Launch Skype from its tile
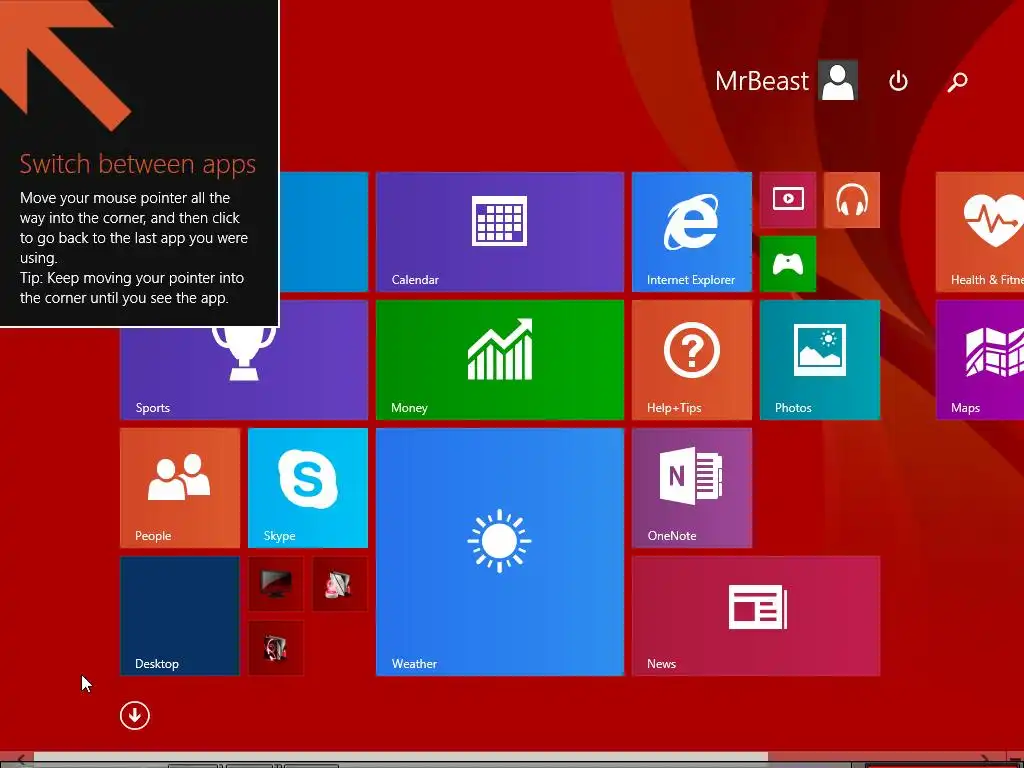Viewport: 1024px width, 768px height. pos(308,488)
